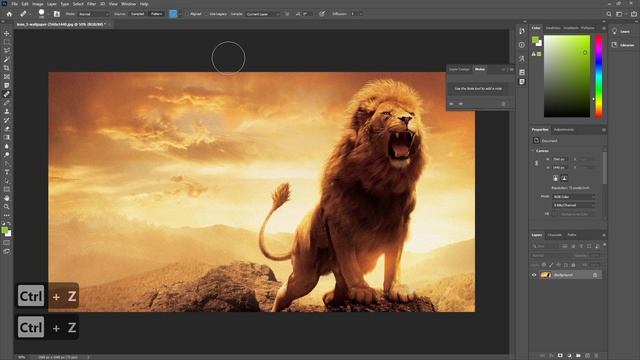Click the rainbow hue slider strip

click(599, 76)
